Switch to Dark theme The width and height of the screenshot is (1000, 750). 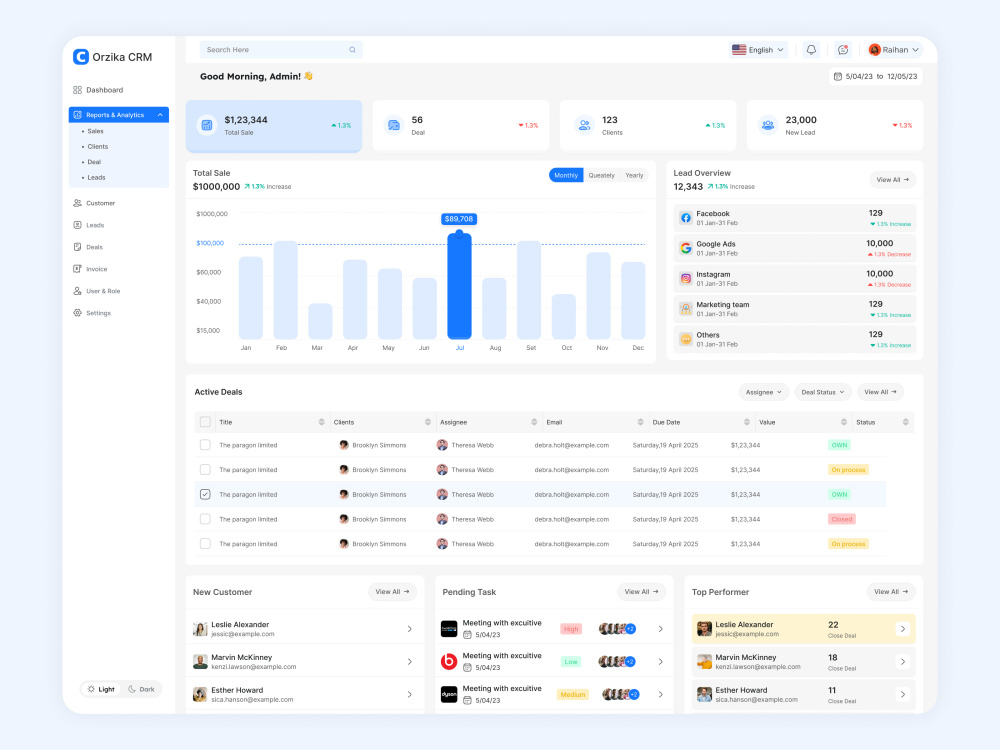pos(142,689)
